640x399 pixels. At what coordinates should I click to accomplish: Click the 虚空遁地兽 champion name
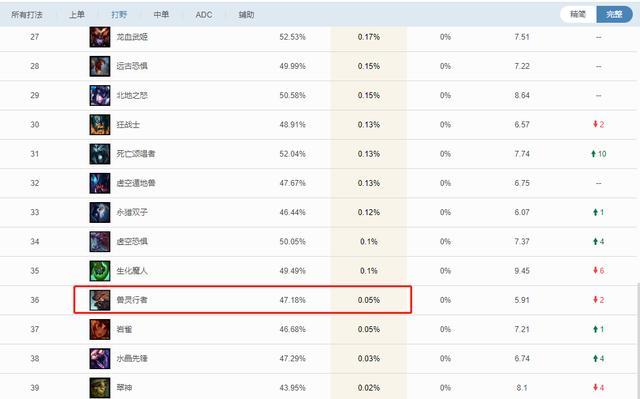tap(136, 183)
